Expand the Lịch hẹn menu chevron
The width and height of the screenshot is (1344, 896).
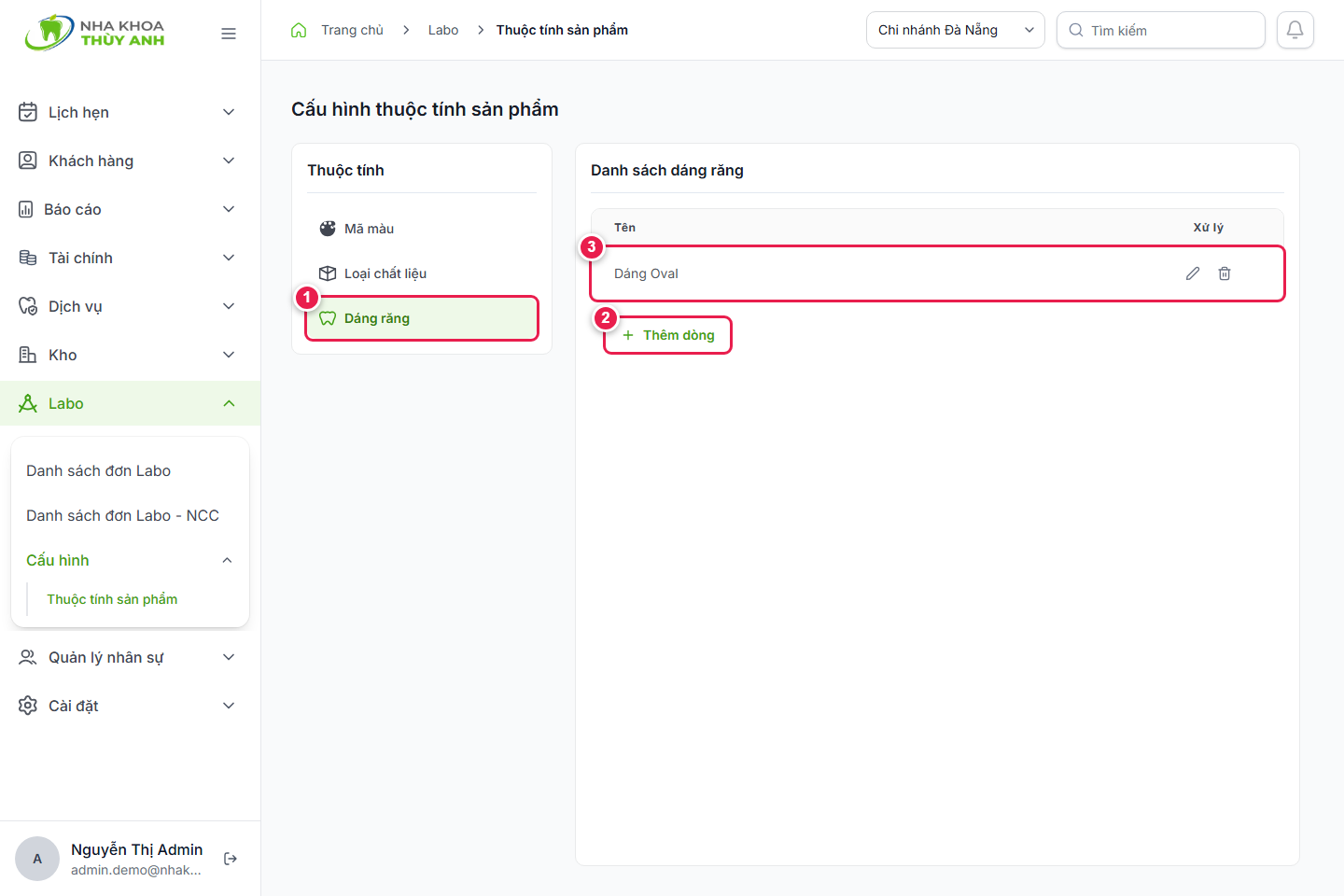click(229, 112)
